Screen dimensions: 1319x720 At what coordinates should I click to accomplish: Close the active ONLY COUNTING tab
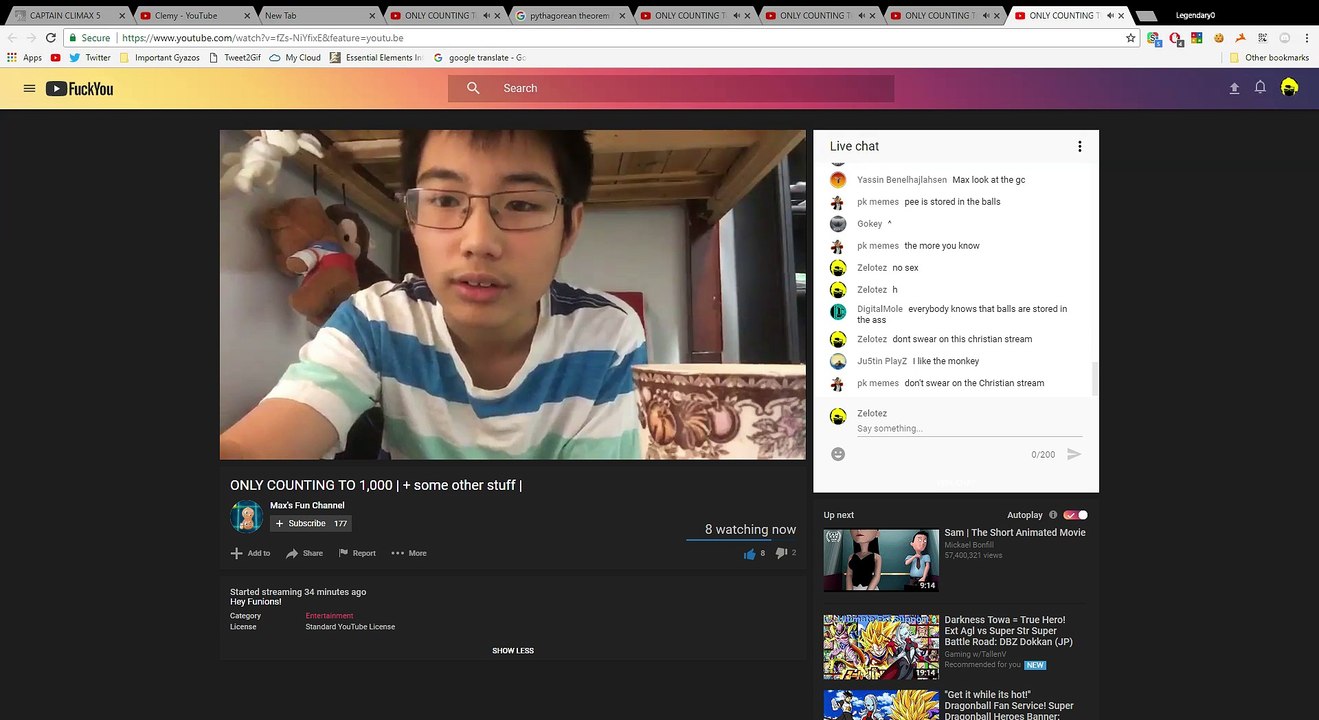(1121, 16)
